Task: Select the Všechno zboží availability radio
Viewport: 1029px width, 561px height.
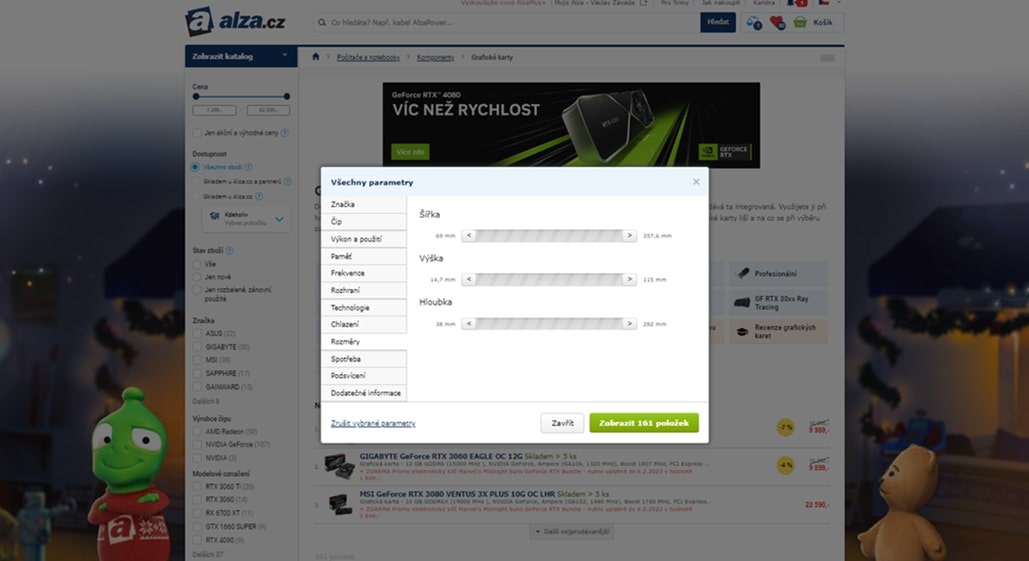Action: point(196,167)
